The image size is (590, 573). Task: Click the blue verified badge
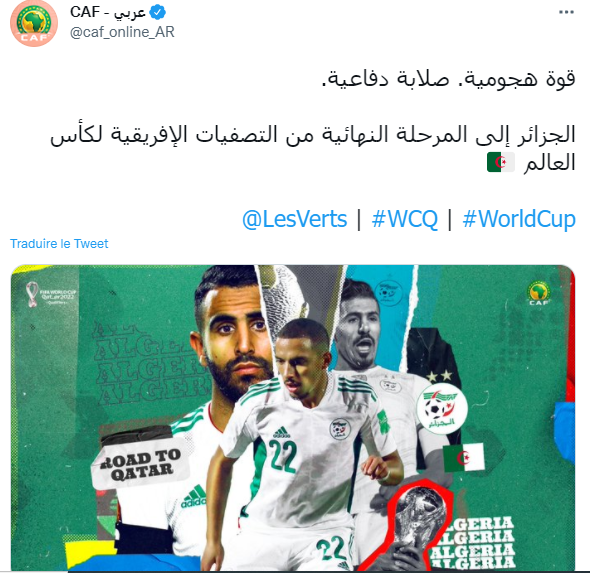tap(158, 12)
